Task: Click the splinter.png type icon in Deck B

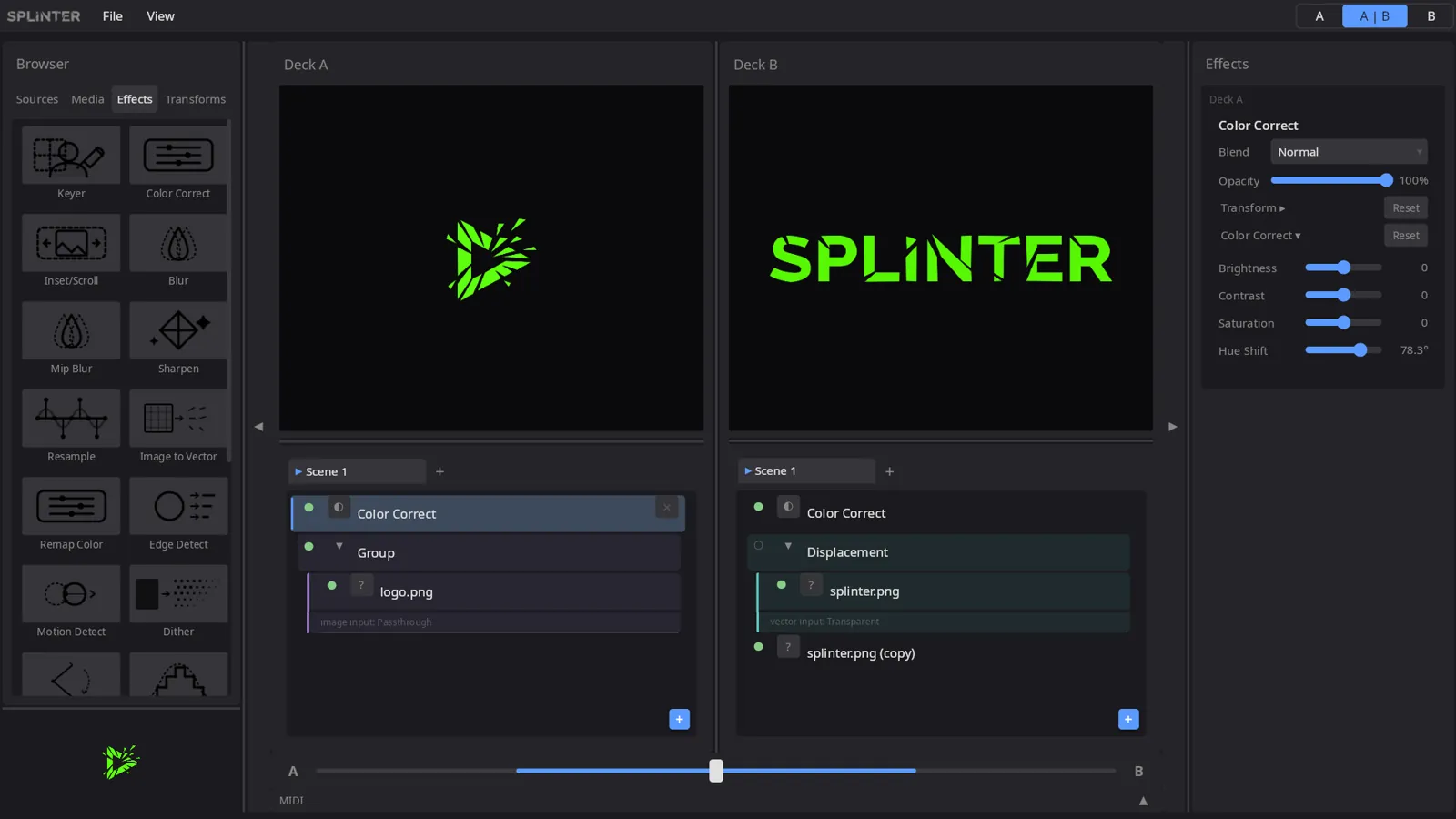Action: tap(811, 585)
